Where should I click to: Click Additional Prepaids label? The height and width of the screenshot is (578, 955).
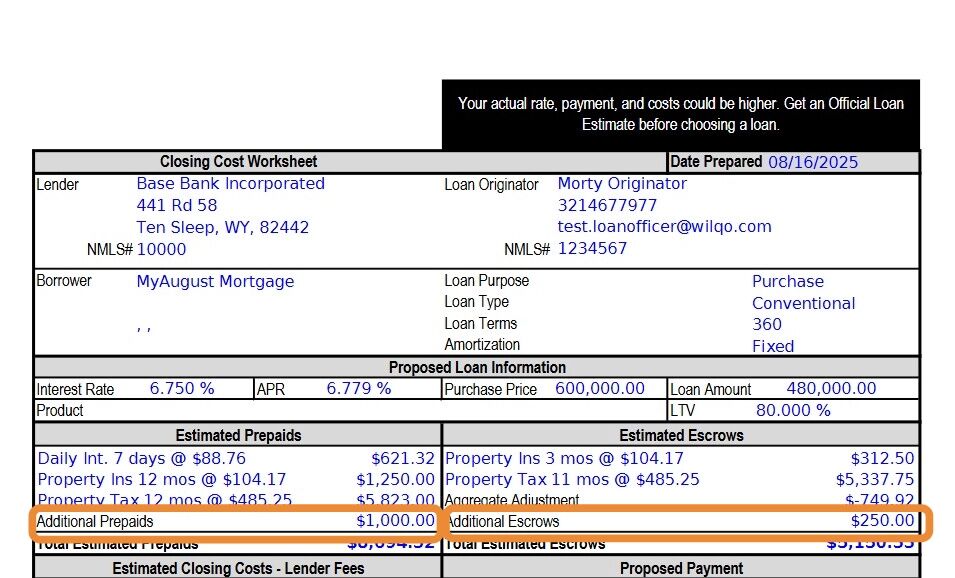tap(94, 521)
